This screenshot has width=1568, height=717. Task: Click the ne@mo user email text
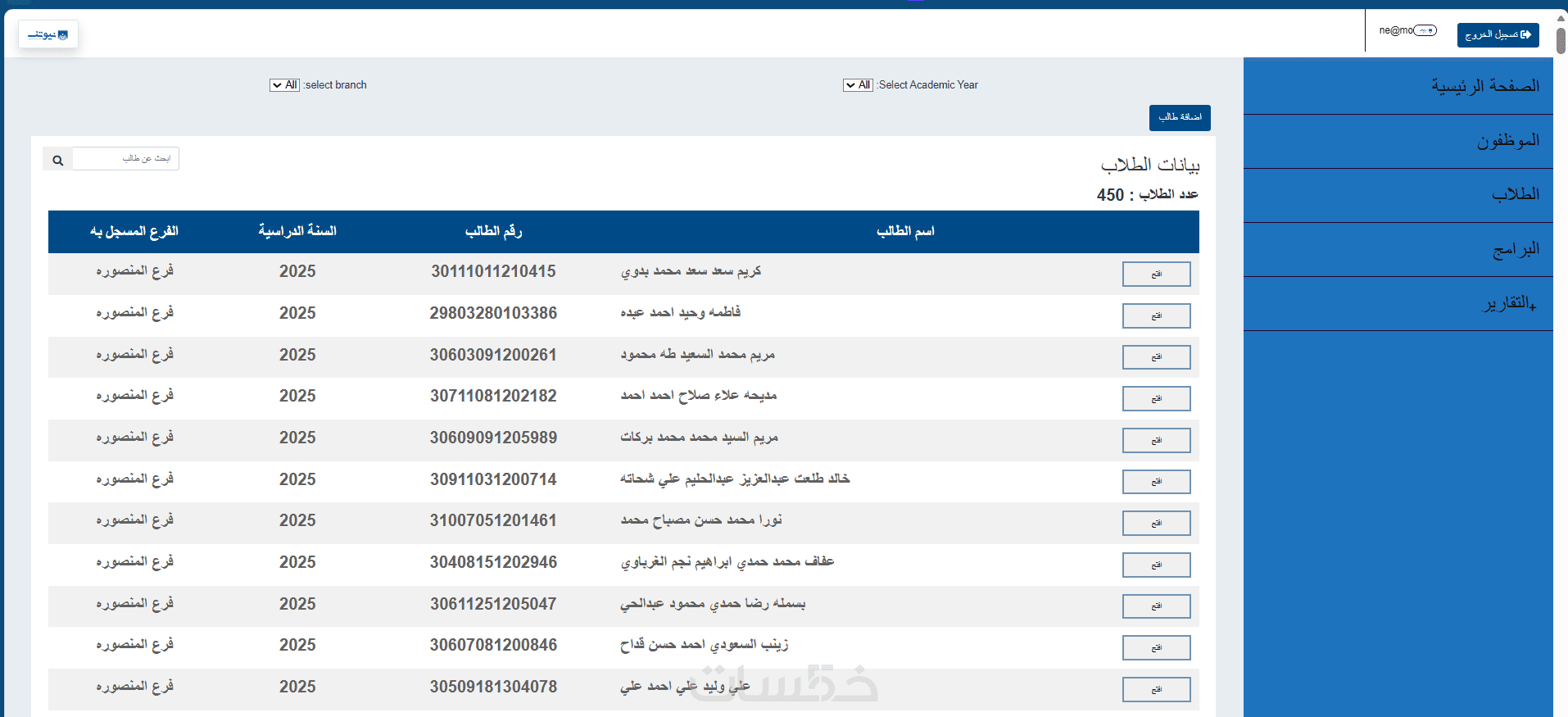pos(1396,30)
